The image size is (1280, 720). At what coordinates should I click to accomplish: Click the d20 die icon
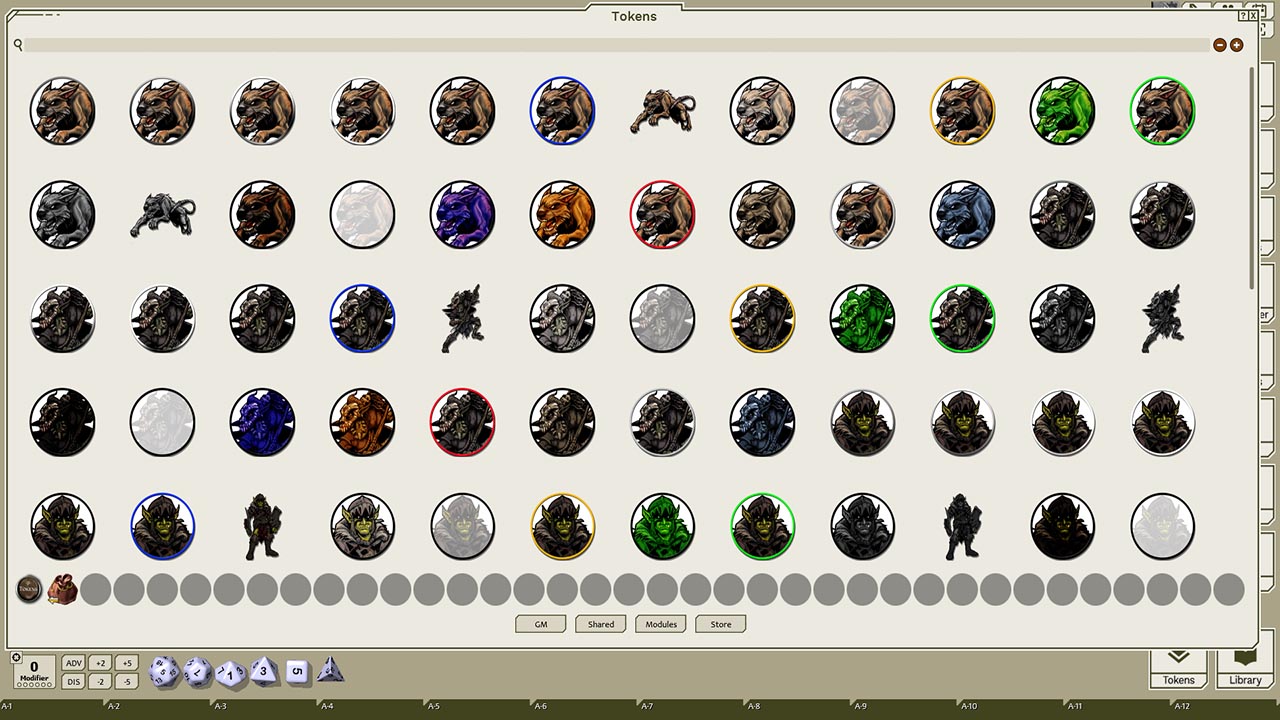(164, 672)
